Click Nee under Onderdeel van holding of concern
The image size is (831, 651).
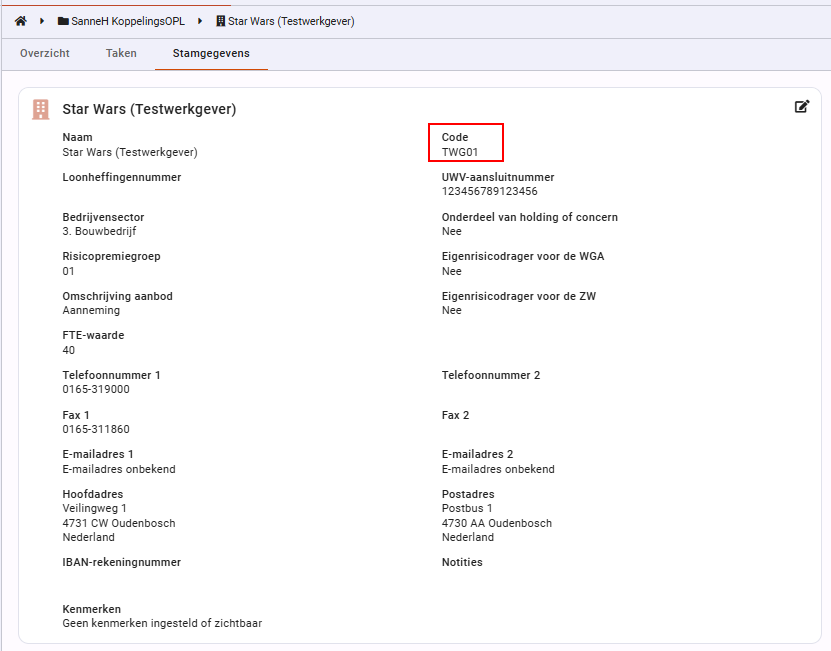click(452, 231)
